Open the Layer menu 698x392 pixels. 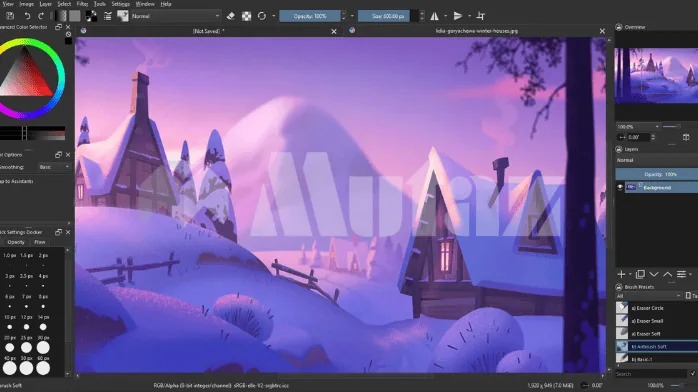point(45,4)
